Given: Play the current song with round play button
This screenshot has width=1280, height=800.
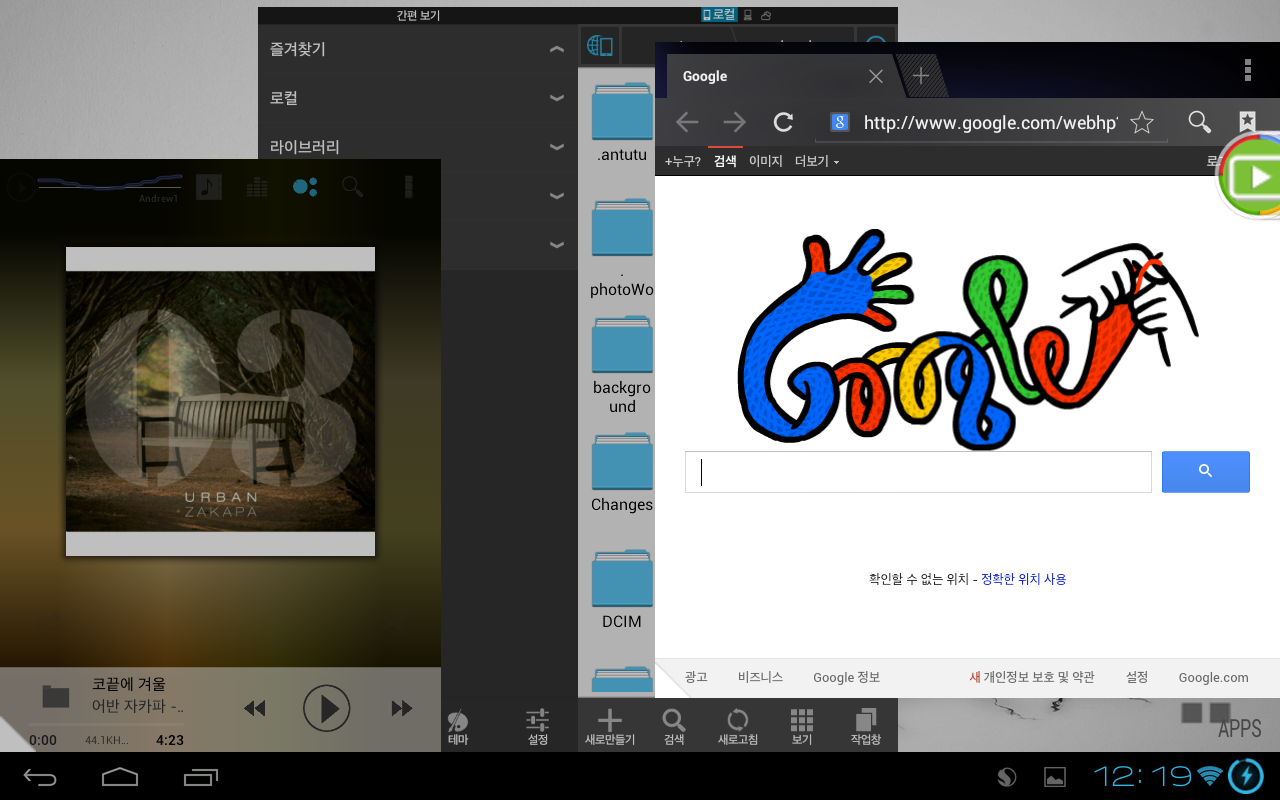Looking at the screenshot, I should (x=327, y=708).
